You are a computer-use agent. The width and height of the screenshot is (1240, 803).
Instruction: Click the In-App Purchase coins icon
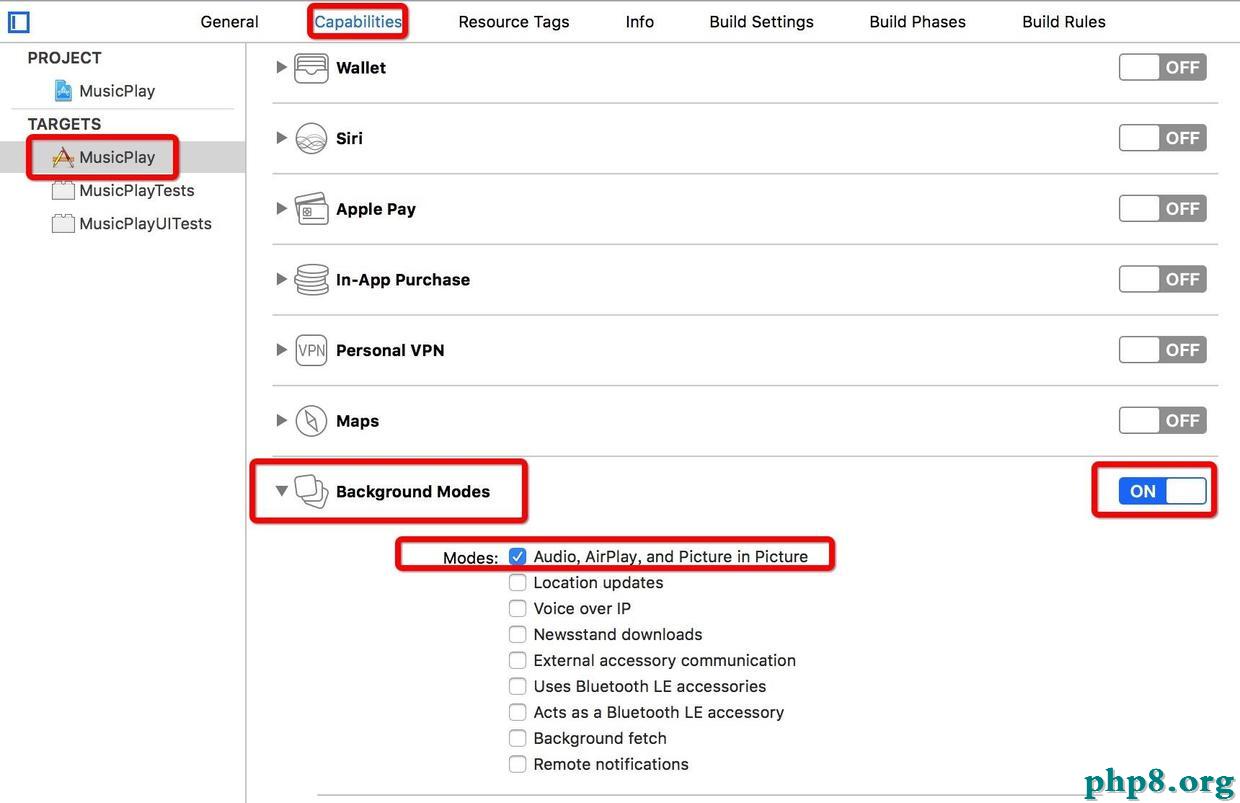click(311, 280)
